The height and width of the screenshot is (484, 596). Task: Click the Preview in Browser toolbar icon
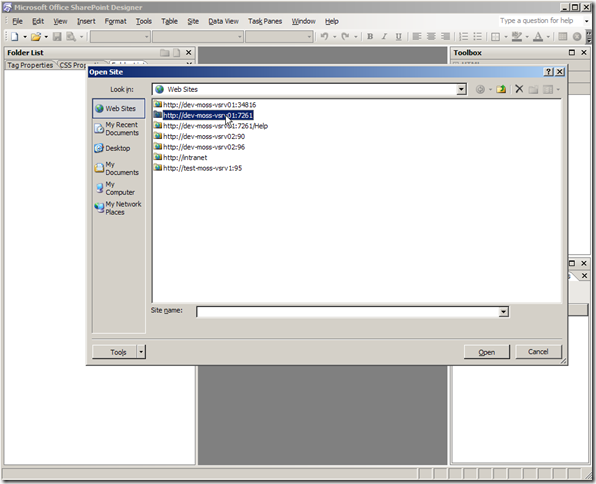click(71, 36)
